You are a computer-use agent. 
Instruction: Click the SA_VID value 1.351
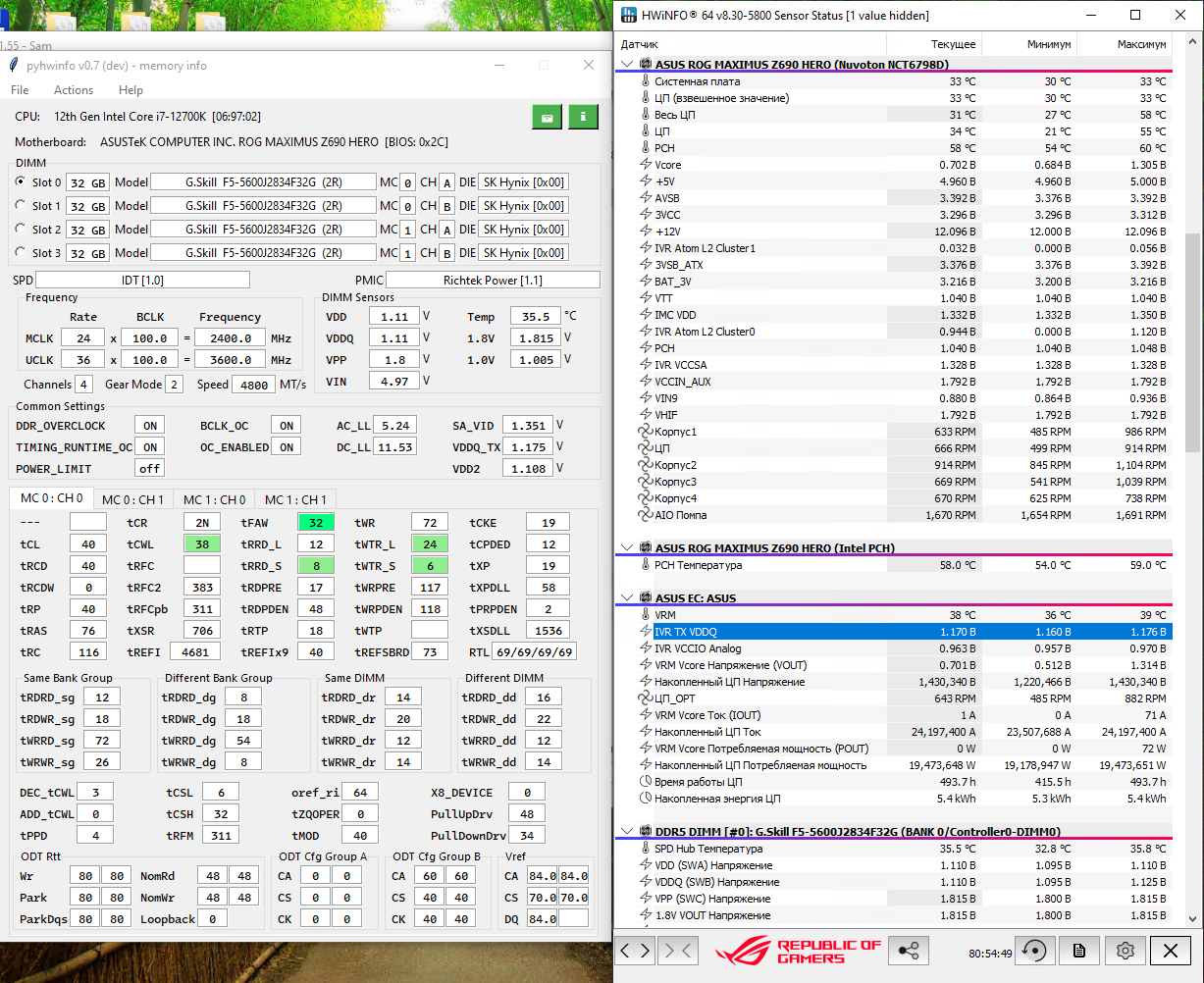click(527, 426)
